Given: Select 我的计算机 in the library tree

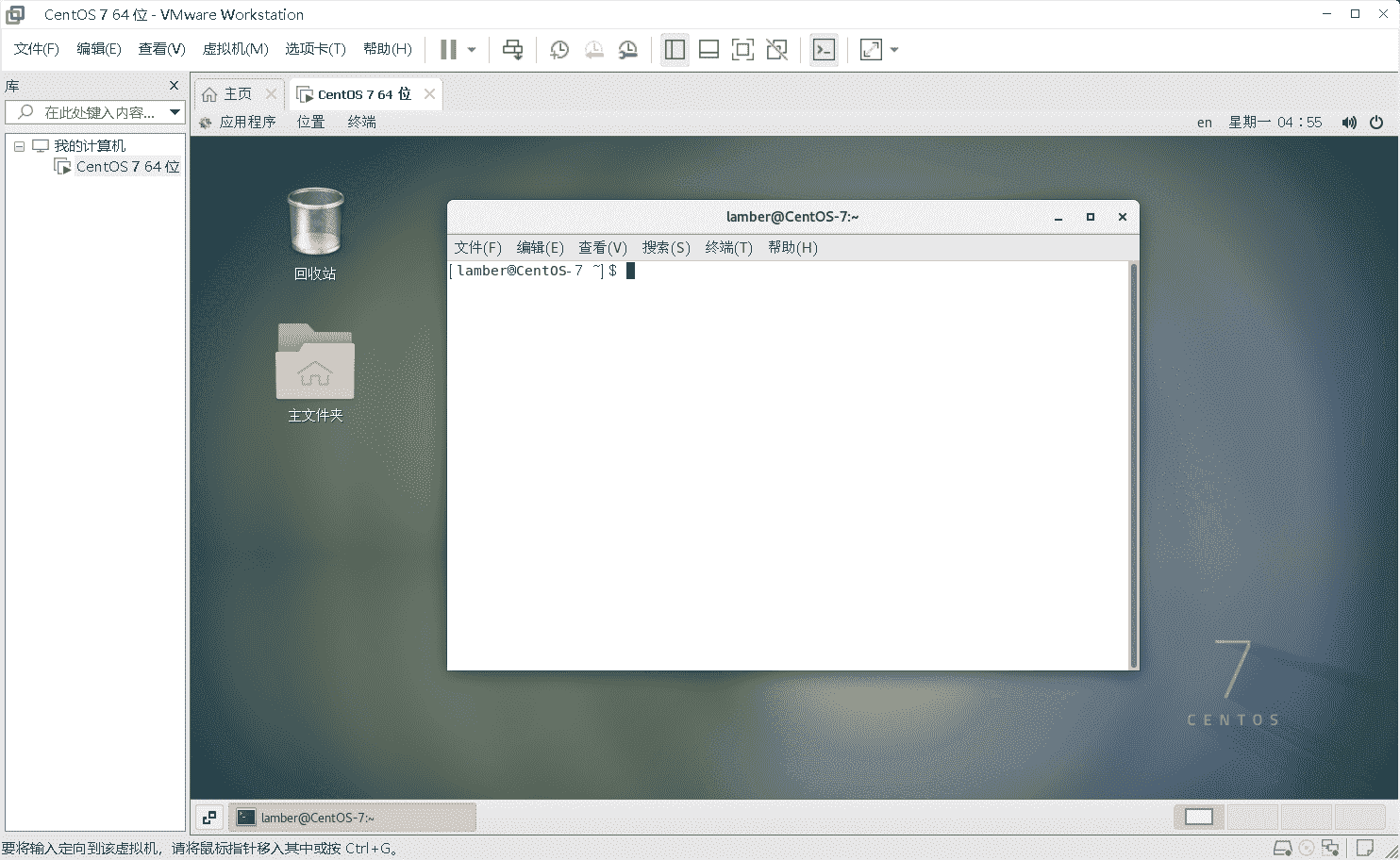Looking at the screenshot, I should coord(90,146).
